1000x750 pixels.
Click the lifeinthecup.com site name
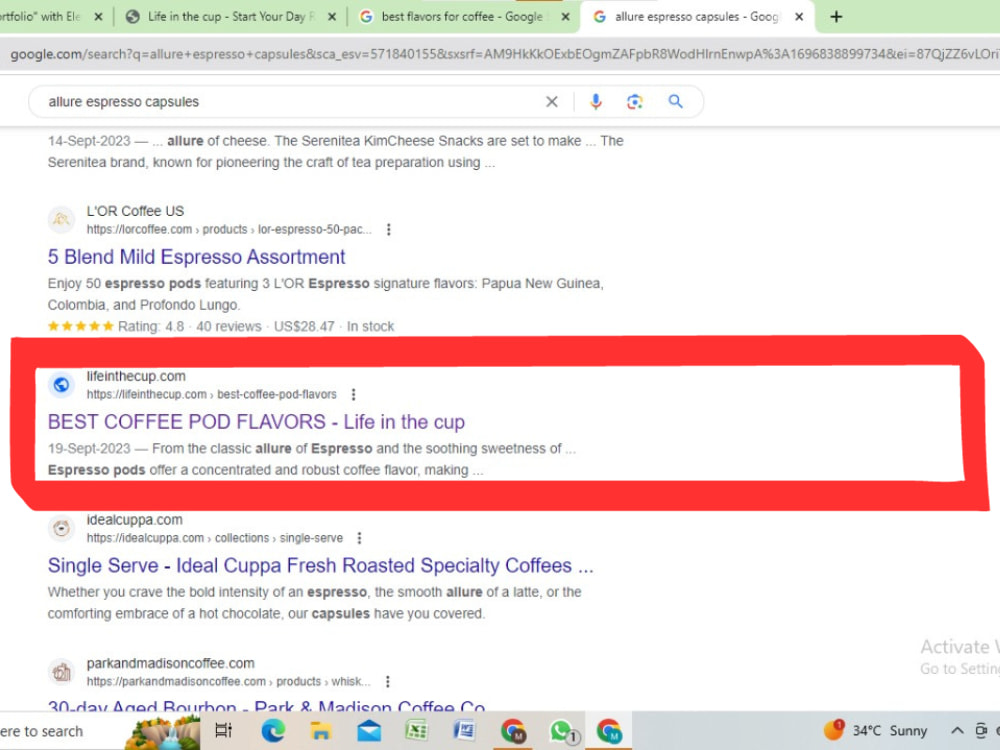point(136,376)
